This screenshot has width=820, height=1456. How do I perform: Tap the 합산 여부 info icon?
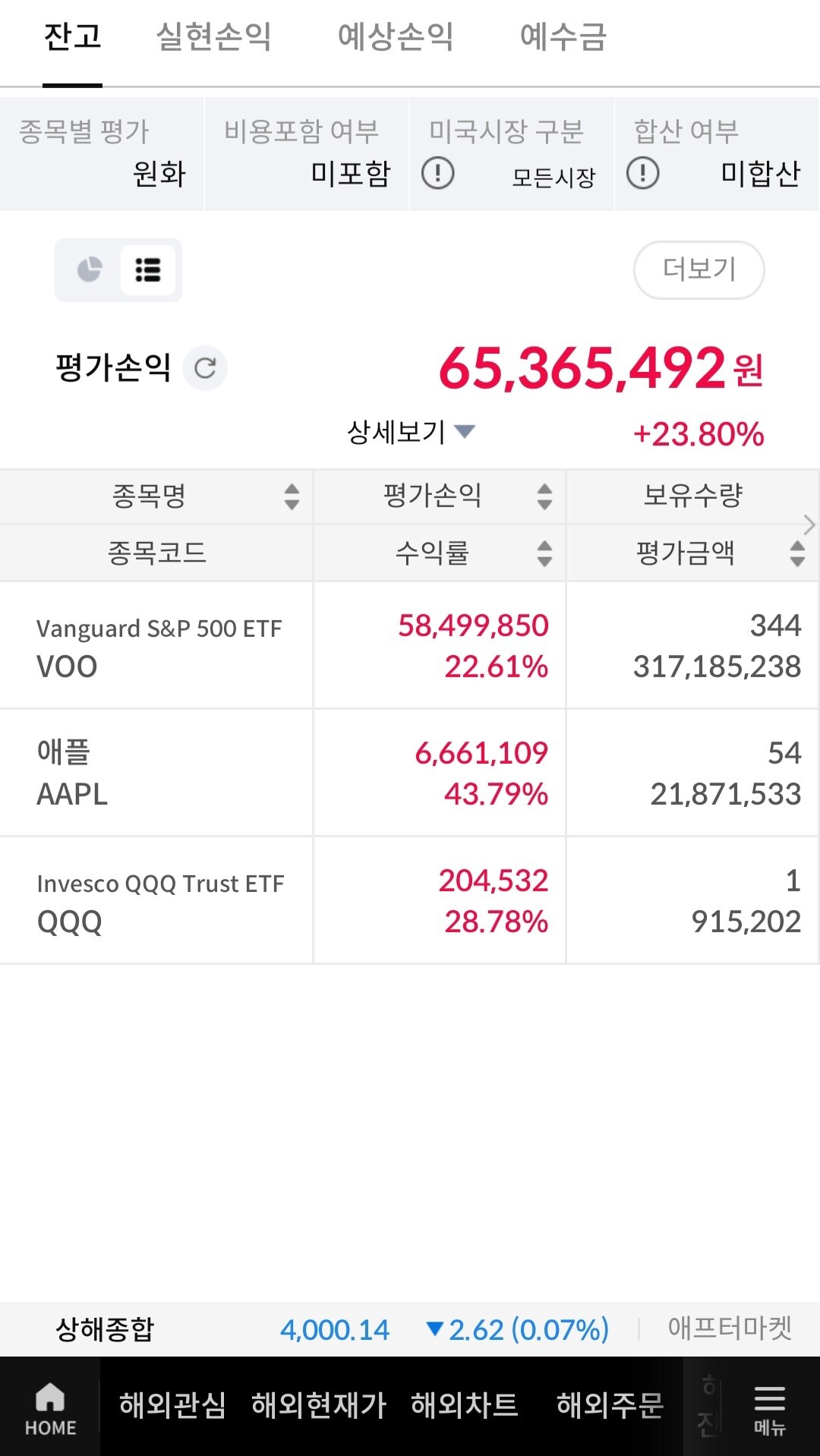pyautogui.click(x=642, y=173)
